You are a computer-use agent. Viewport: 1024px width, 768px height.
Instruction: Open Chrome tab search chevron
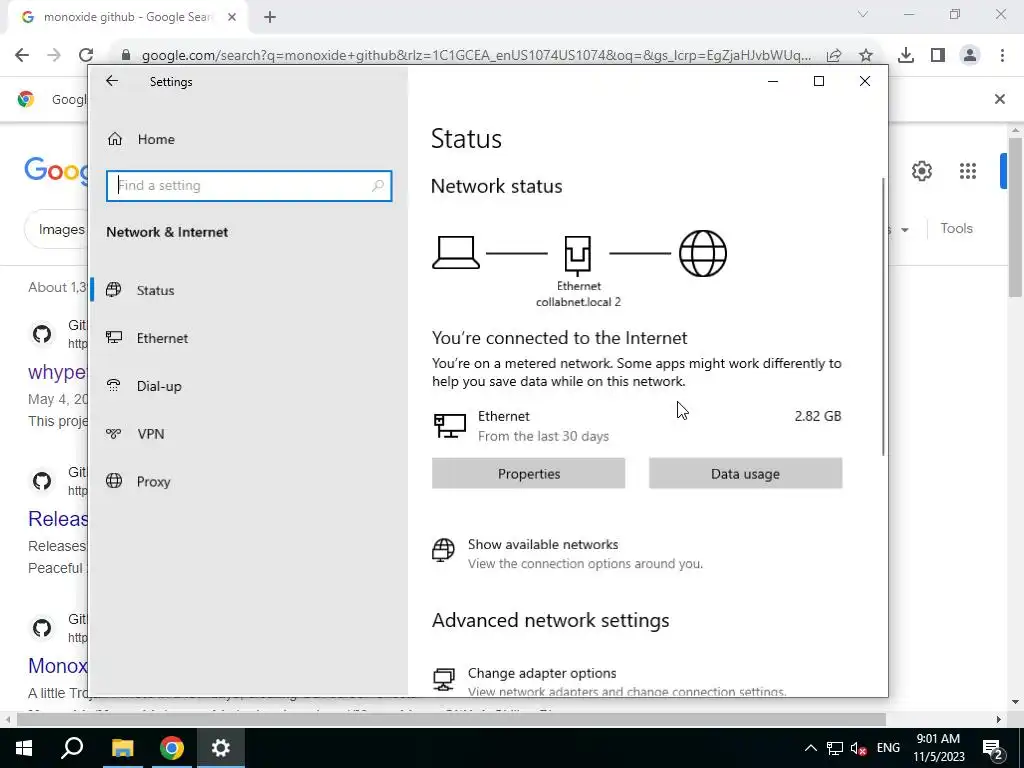pyautogui.click(x=863, y=14)
